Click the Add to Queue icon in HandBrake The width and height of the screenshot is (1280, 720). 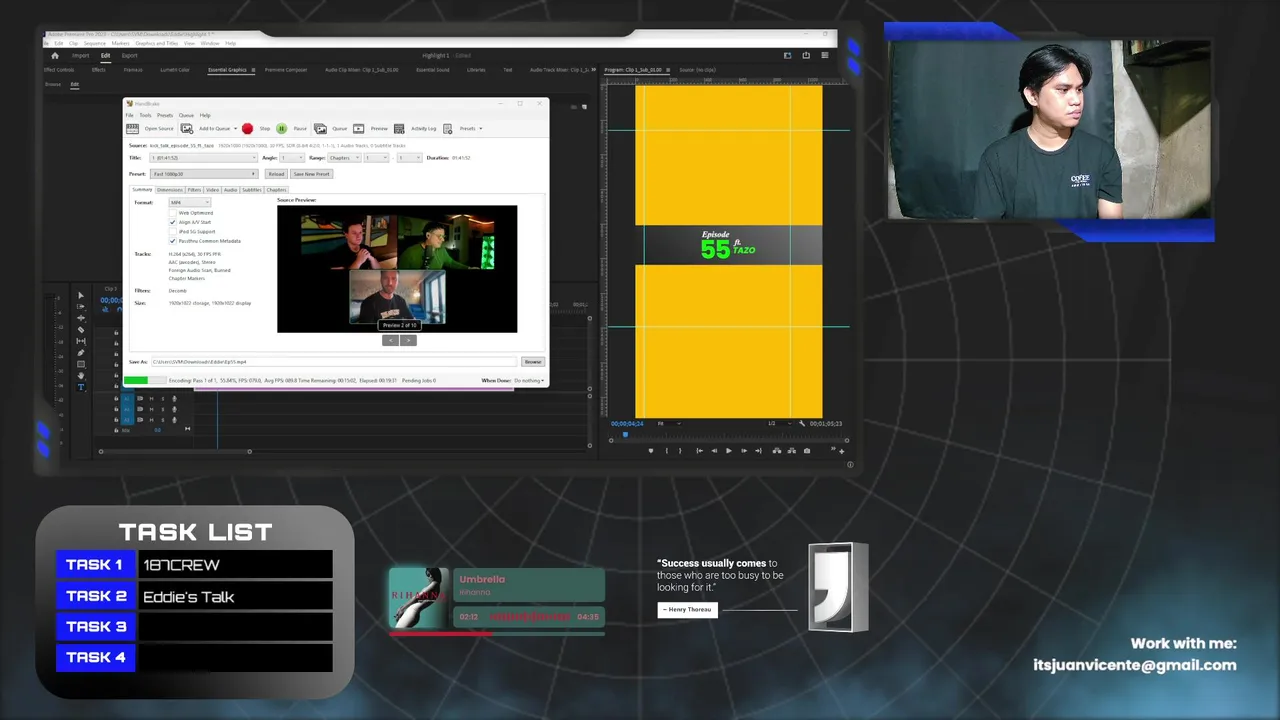pyautogui.click(x=187, y=128)
